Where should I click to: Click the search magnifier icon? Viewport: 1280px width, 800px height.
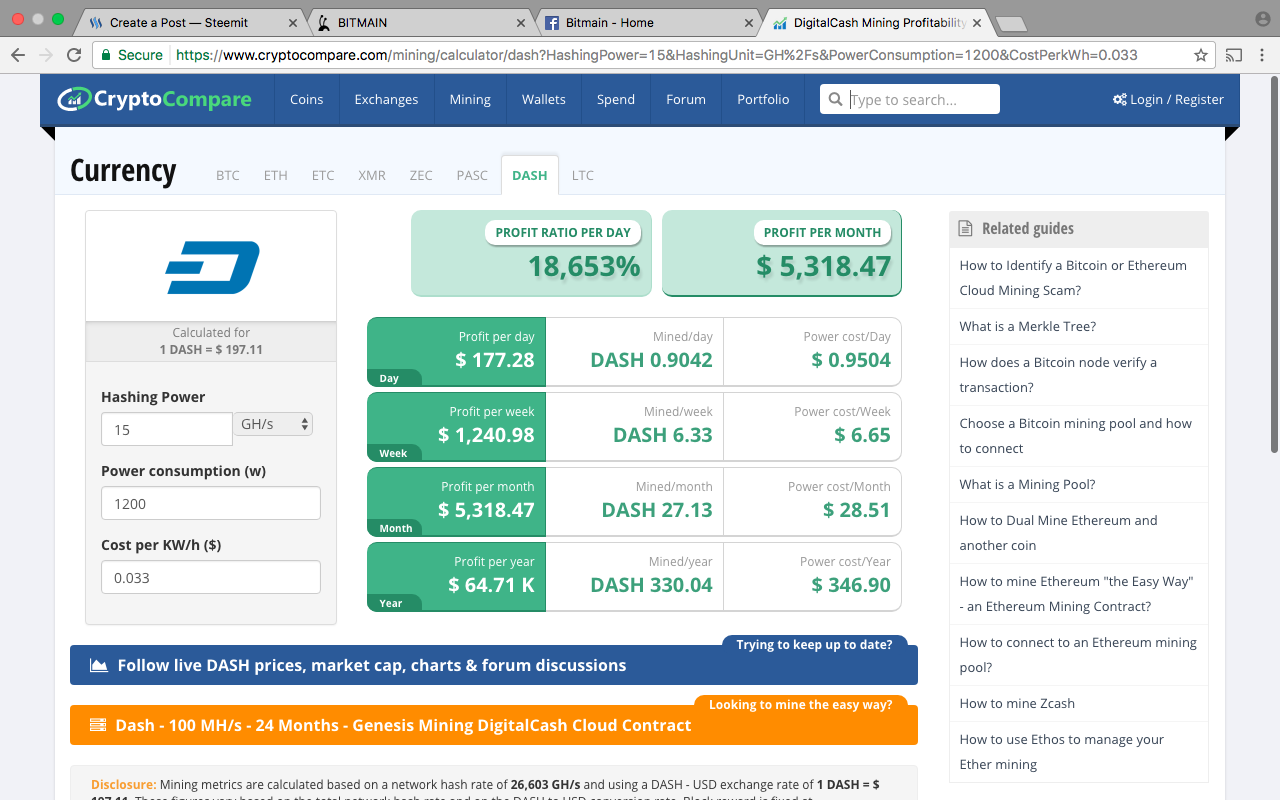point(834,99)
